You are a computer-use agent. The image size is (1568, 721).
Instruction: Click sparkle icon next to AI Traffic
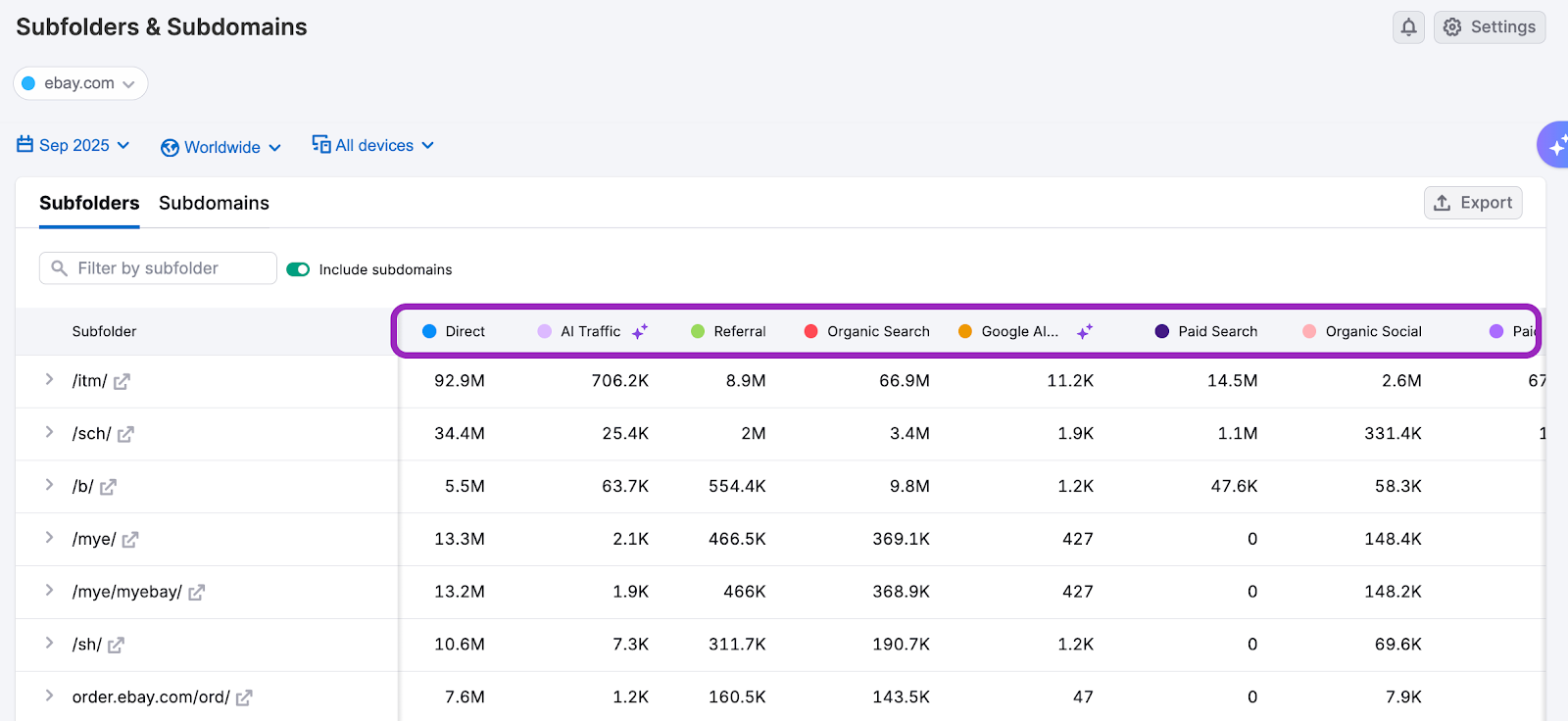click(x=640, y=332)
